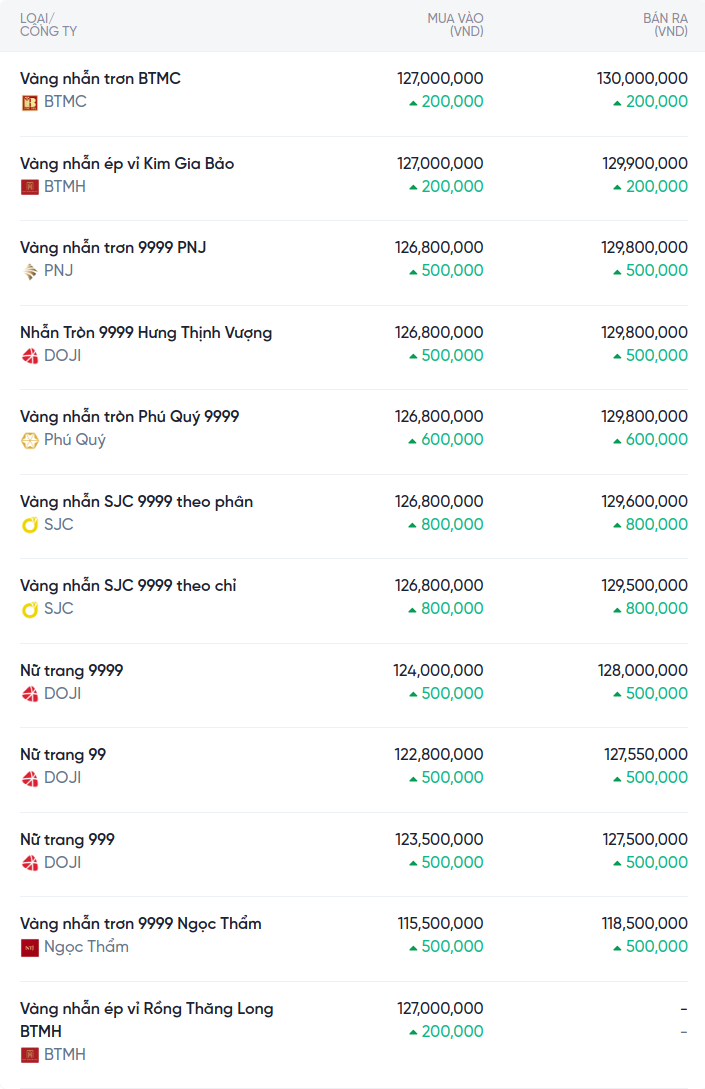The image size is (705, 1089).
Task: Open Vàng nhẫn trơn 9999 PNJ entry
Action: click(x=113, y=247)
